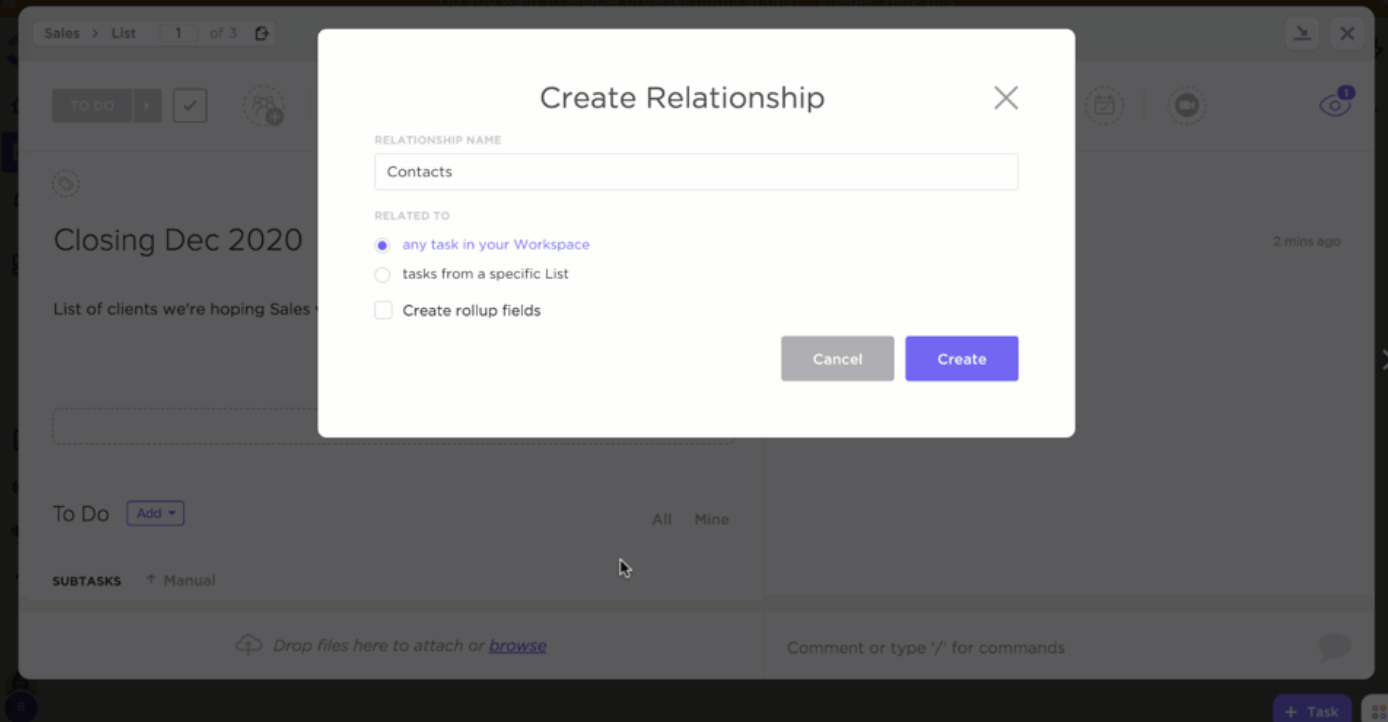The height and width of the screenshot is (722, 1388).
Task: Click the Relationship Name input field
Action: click(696, 172)
